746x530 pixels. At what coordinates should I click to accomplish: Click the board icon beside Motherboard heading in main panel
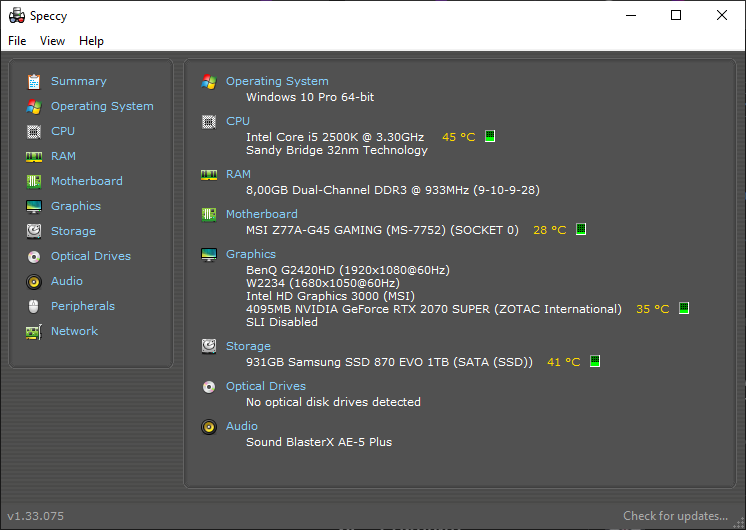209,215
